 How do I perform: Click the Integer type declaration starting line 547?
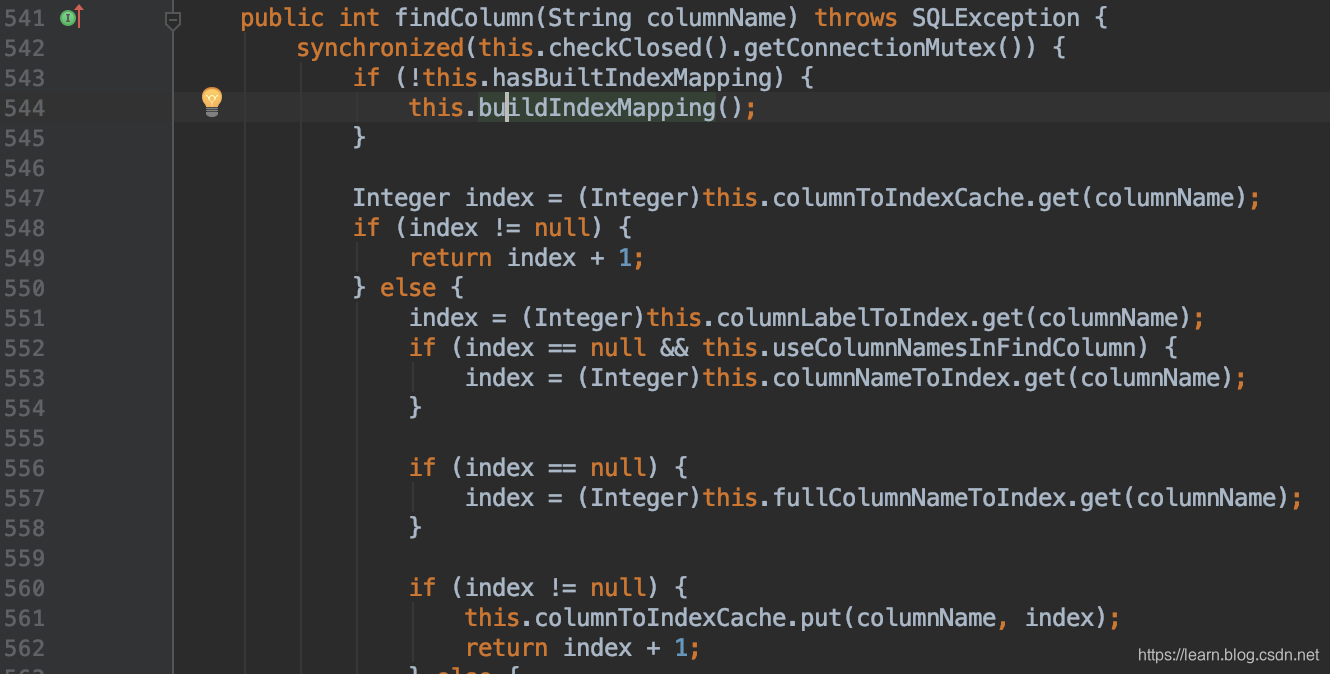[401, 198]
